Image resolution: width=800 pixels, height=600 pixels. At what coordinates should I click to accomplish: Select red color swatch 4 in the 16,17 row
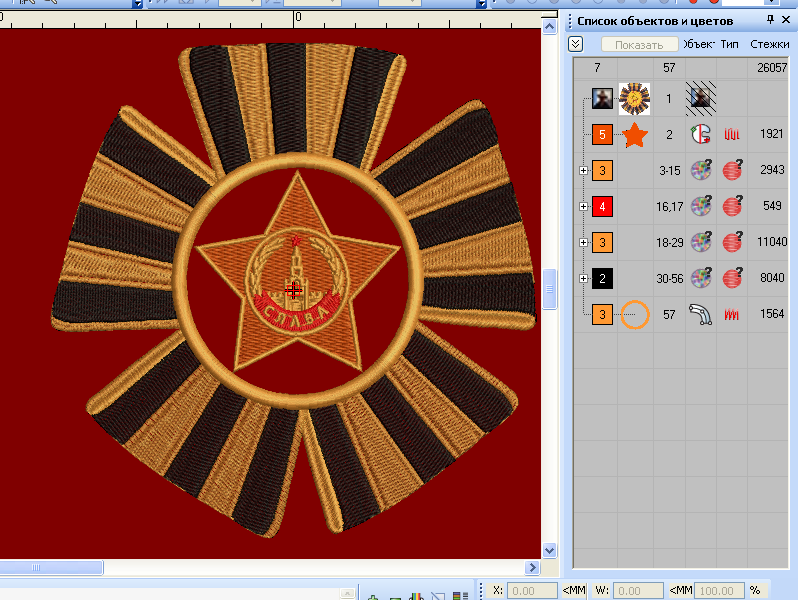click(x=602, y=207)
